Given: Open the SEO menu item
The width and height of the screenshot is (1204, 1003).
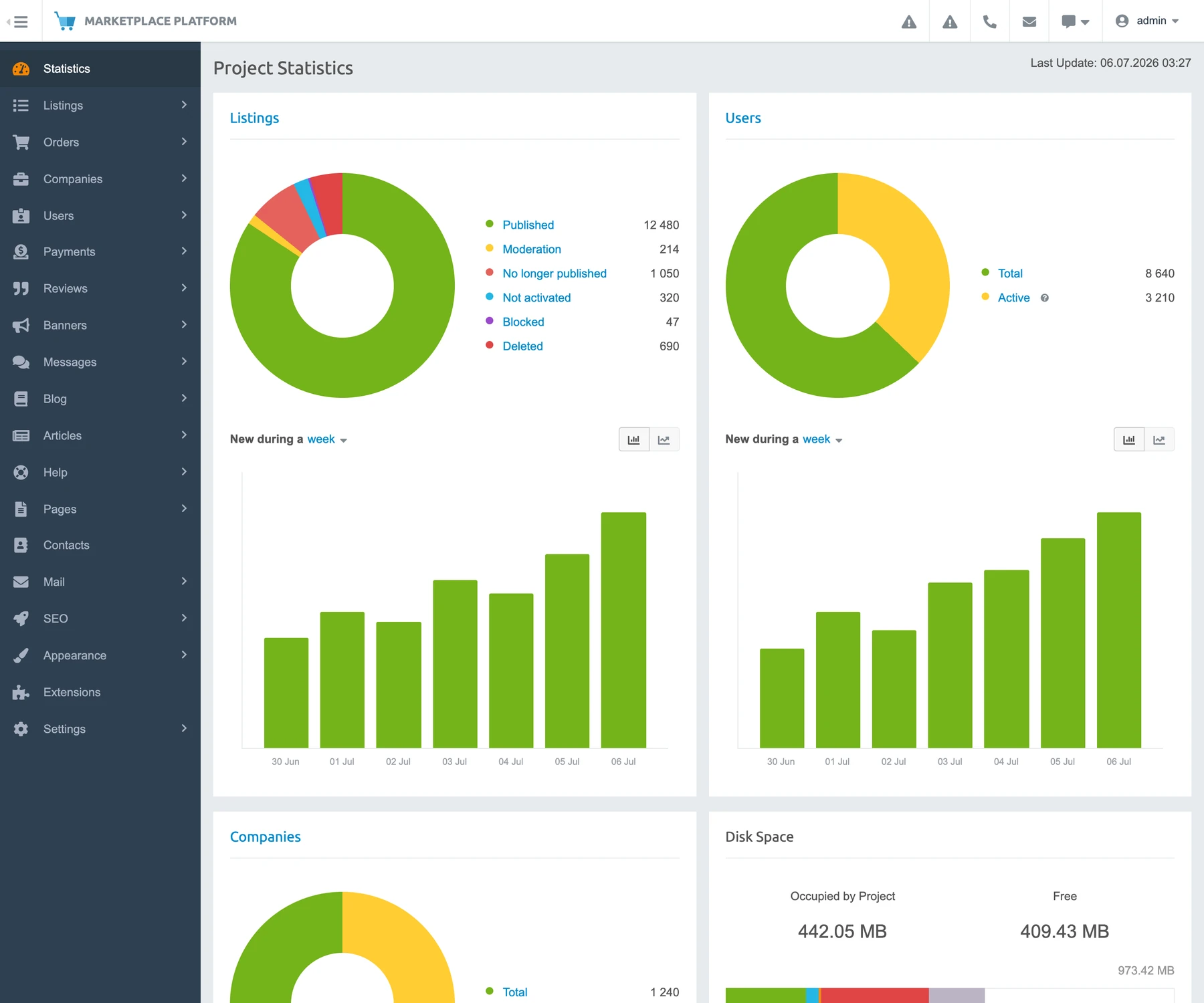Looking at the screenshot, I should click(100, 619).
